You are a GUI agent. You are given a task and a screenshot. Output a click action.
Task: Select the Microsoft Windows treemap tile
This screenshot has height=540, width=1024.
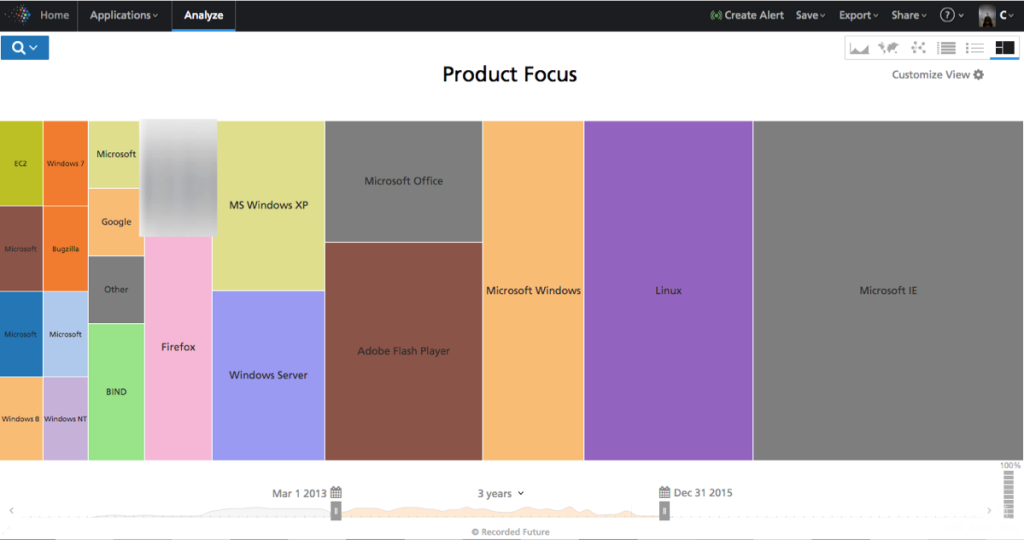click(533, 291)
